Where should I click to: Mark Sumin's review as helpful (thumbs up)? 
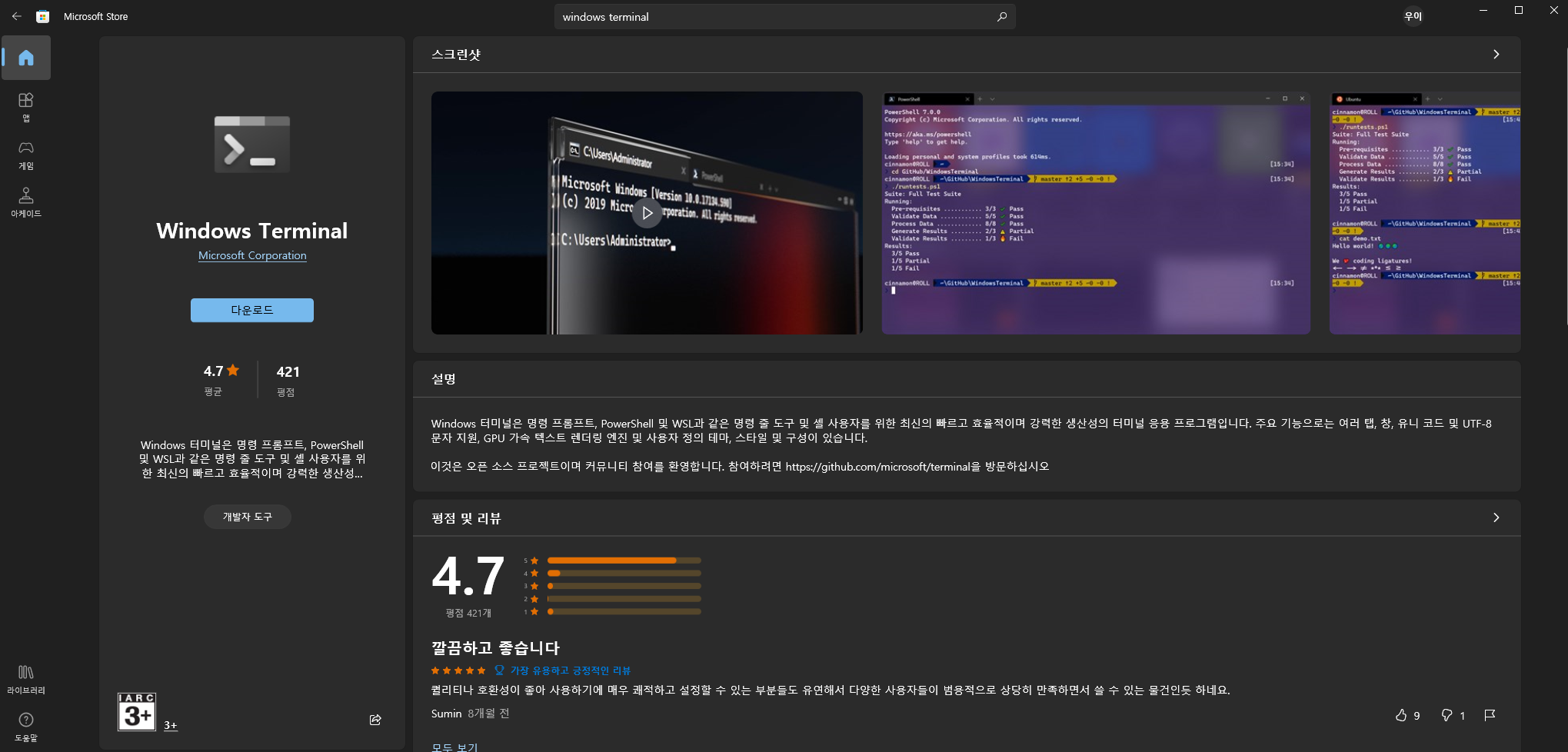pos(1407,715)
